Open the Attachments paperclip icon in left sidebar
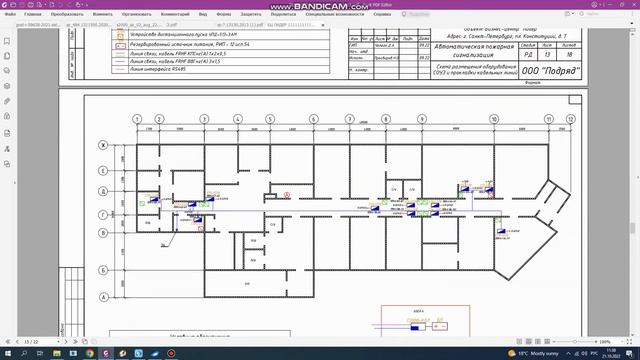Screen dimensions: 640x360 (x=7, y=101)
